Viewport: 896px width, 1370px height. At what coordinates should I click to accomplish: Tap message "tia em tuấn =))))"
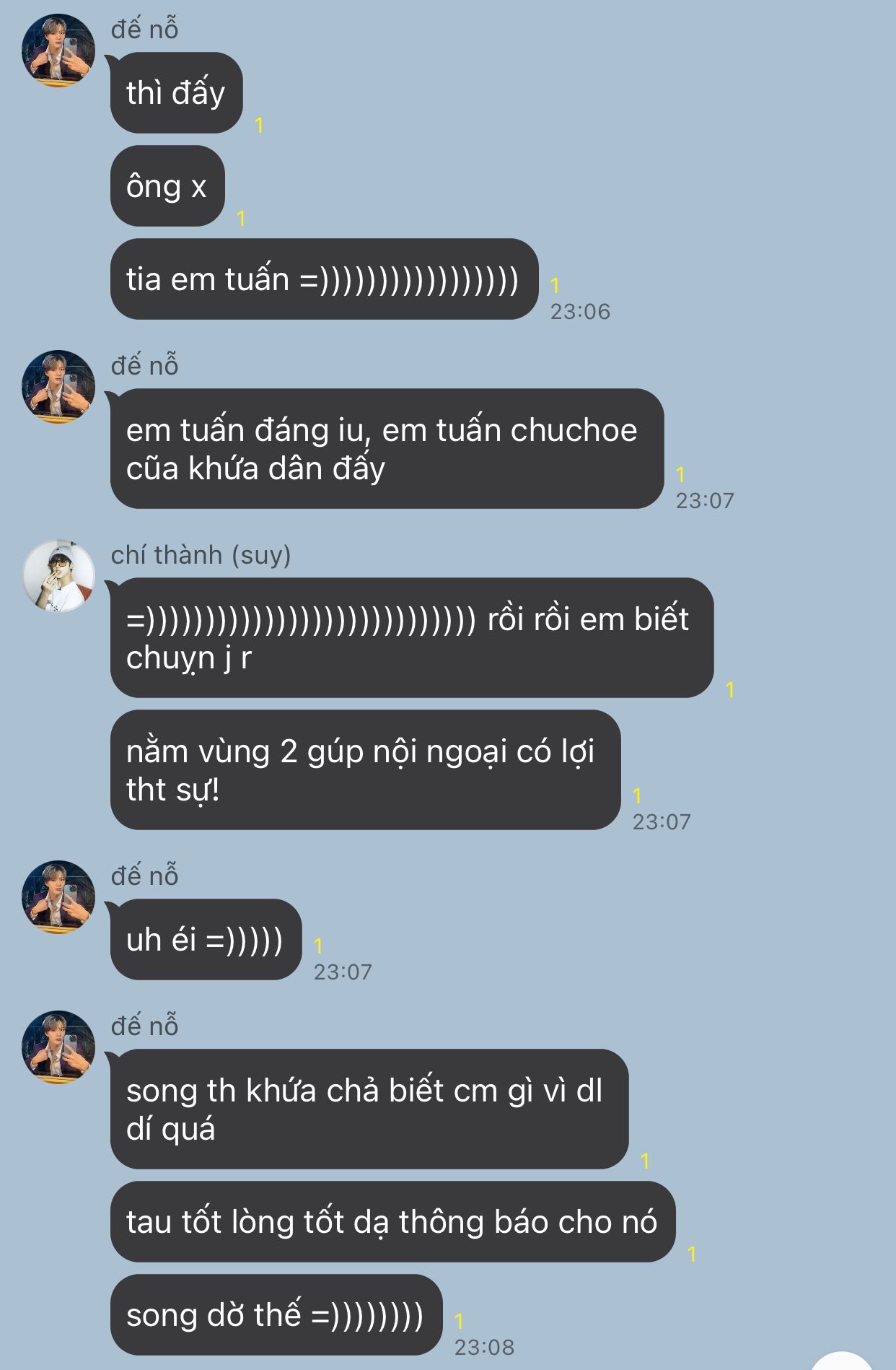pyautogui.click(x=324, y=279)
